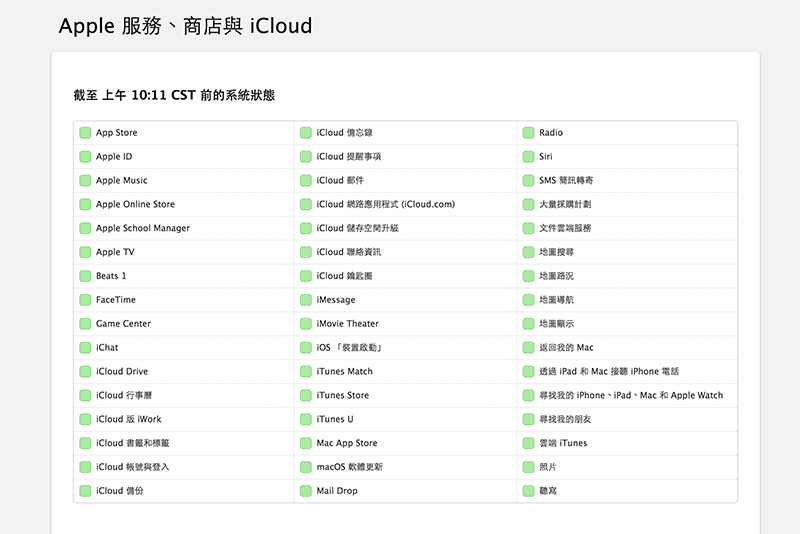The width and height of the screenshot is (800, 534).
Task: Click the green status icon for Mail Drop
Action: 306,491
